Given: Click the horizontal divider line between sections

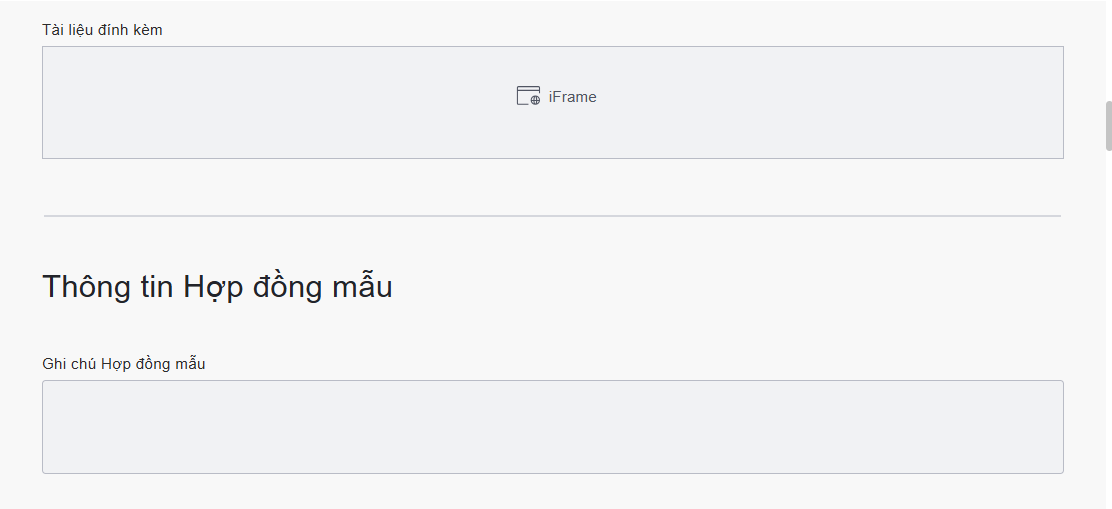Looking at the screenshot, I should (552, 216).
